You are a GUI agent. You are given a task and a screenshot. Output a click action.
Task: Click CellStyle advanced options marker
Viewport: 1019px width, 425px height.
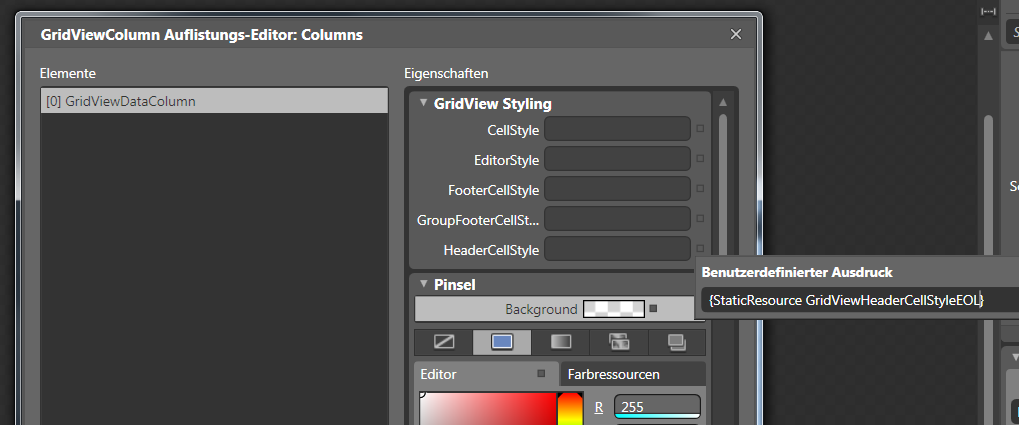[x=700, y=129]
